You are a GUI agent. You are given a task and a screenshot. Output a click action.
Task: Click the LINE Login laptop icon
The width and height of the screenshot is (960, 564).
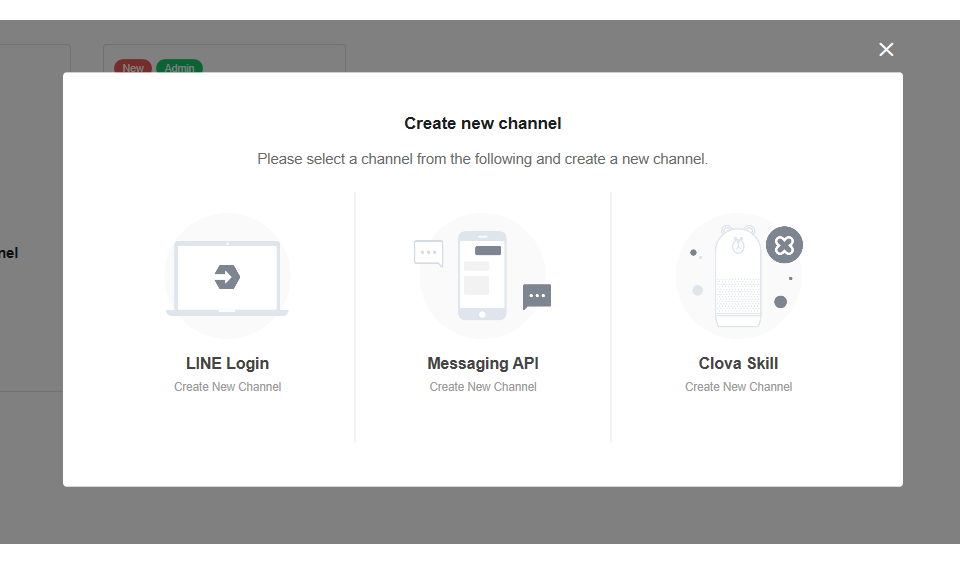227,276
